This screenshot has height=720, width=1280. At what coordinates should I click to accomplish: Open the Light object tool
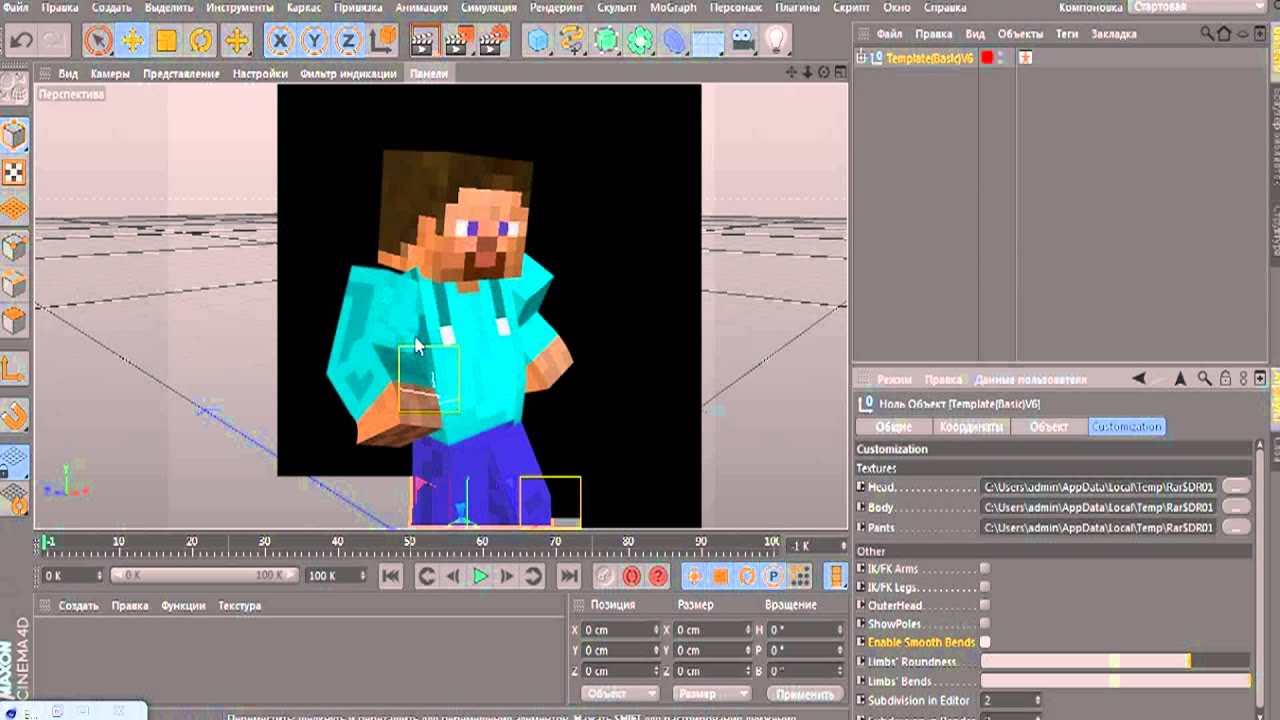click(x=776, y=41)
